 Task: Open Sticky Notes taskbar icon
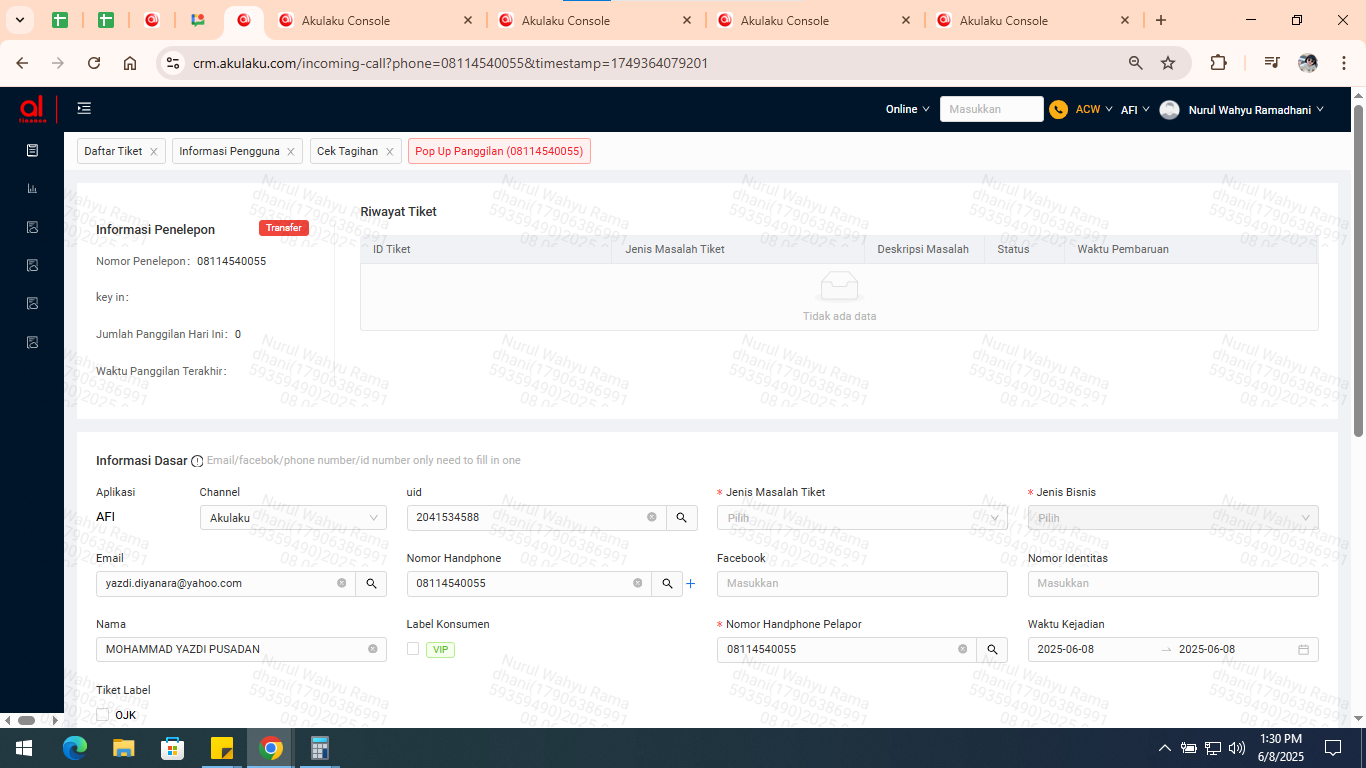pyautogui.click(x=222, y=748)
